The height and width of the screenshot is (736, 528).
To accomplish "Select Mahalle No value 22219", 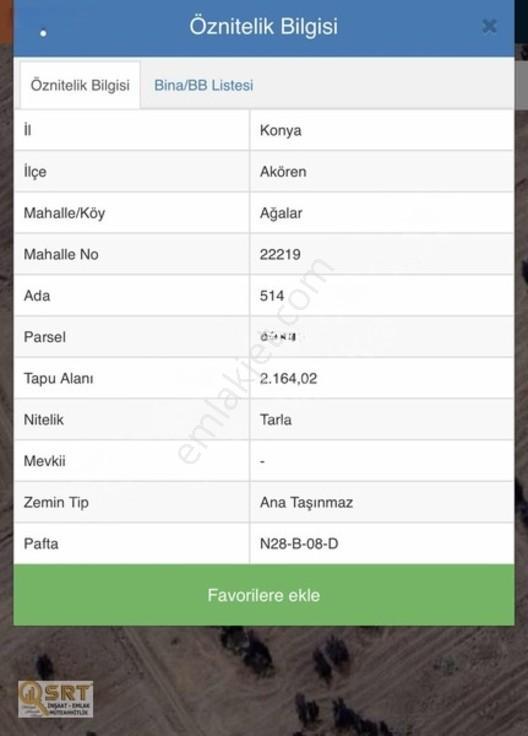I will pos(280,254).
